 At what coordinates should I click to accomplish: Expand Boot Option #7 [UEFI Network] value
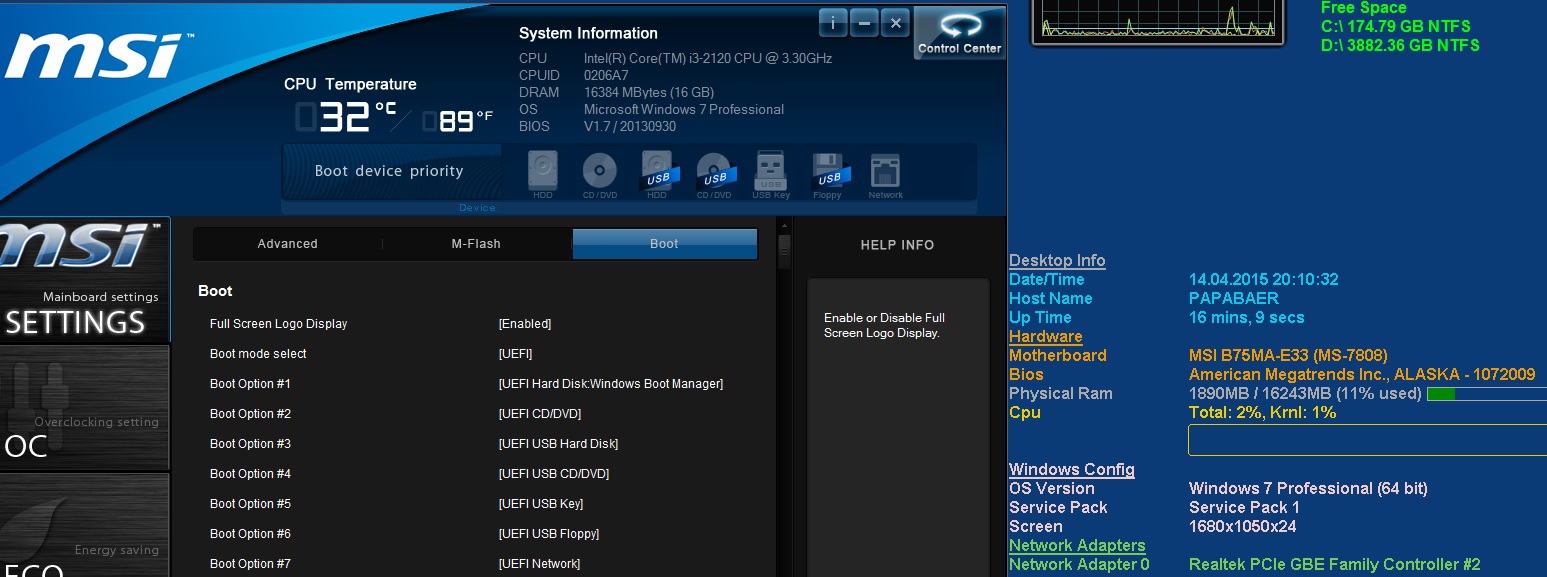[x=539, y=564]
